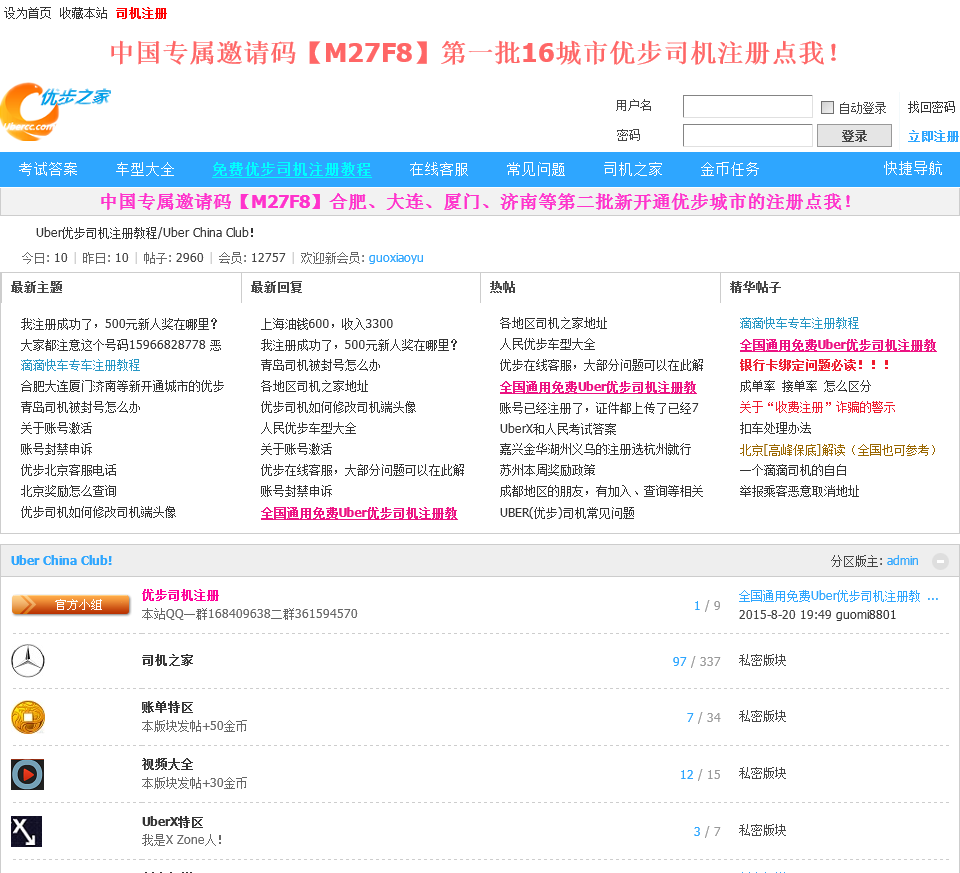Image resolution: width=960 pixels, height=873 pixels.
Task: Open 北京[高峰保底]解读 featured post
Action: click(839, 450)
